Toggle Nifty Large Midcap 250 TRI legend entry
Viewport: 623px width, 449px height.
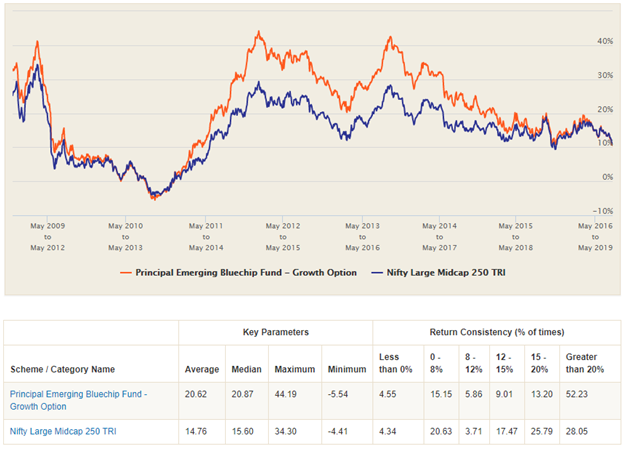[x=448, y=272]
